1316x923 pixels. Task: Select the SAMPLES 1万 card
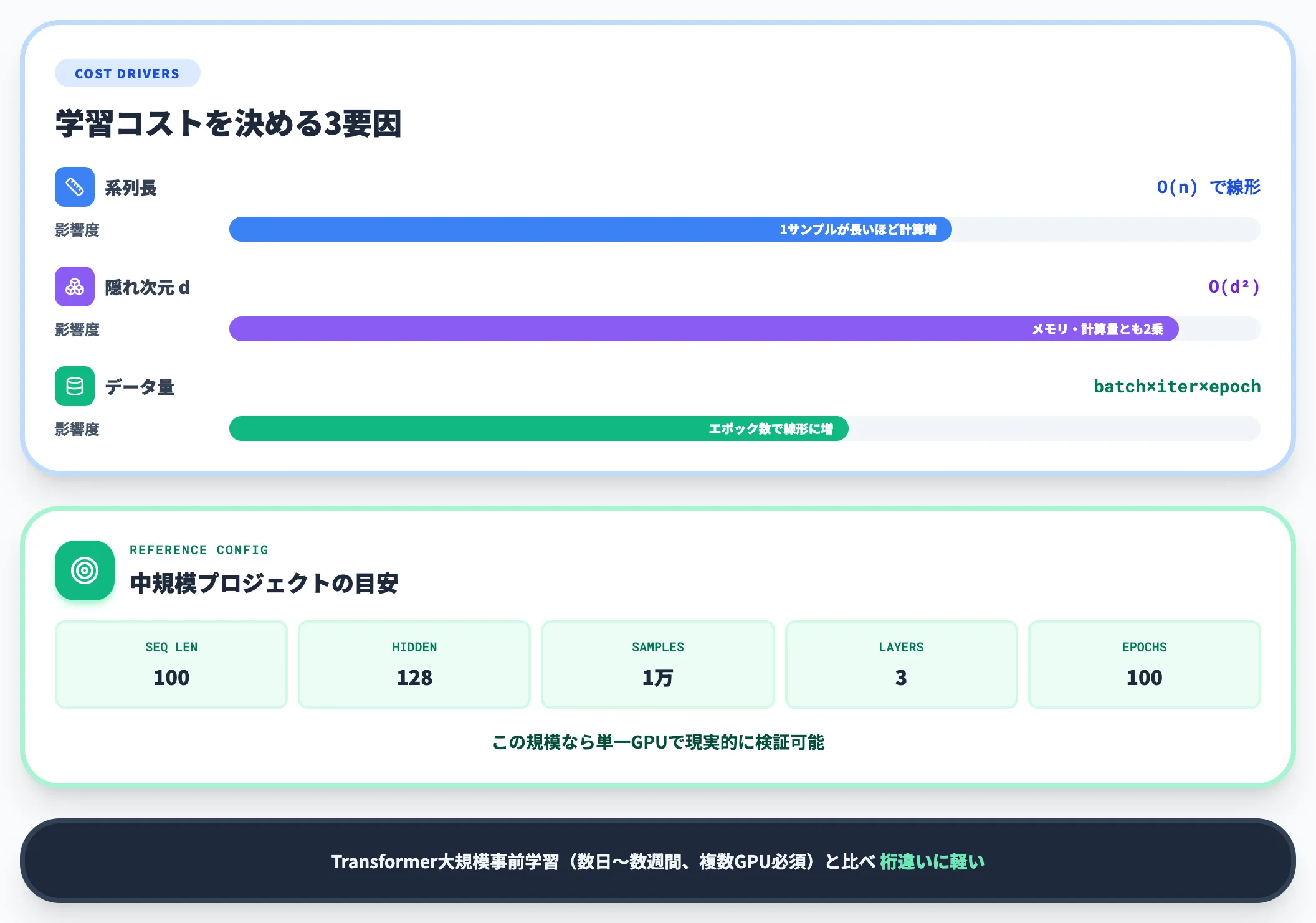pyautogui.click(x=658, y=665)
